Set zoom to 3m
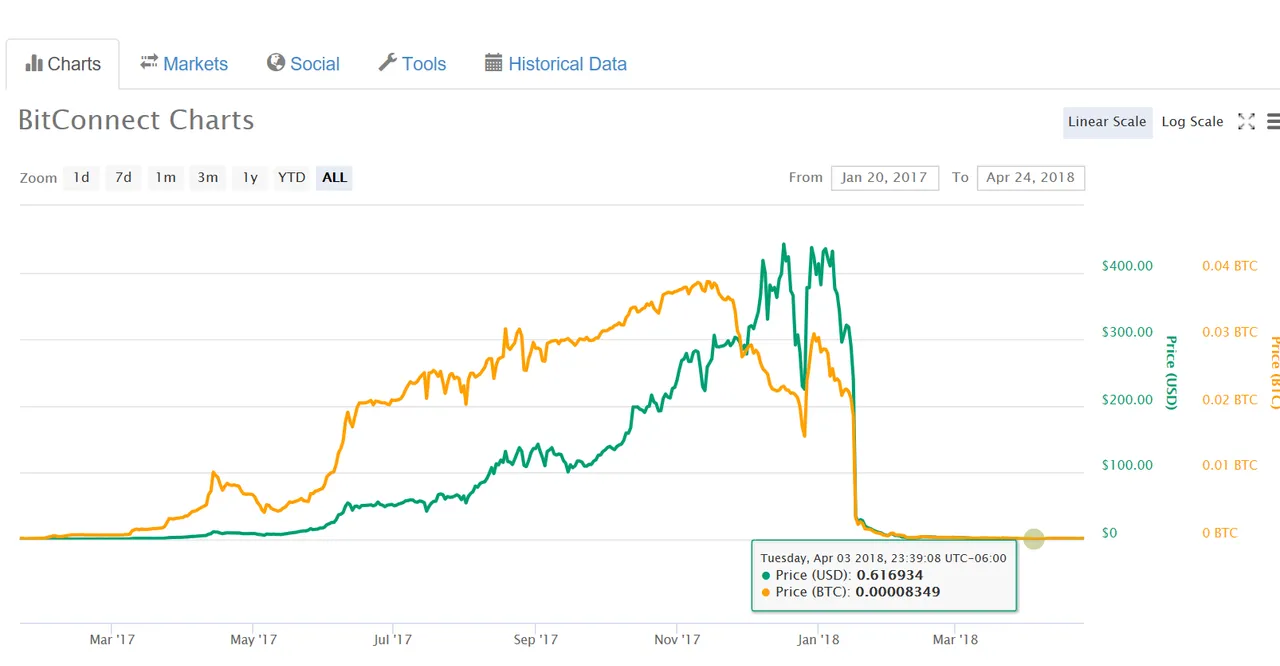1280x666 pixels. 207,178
